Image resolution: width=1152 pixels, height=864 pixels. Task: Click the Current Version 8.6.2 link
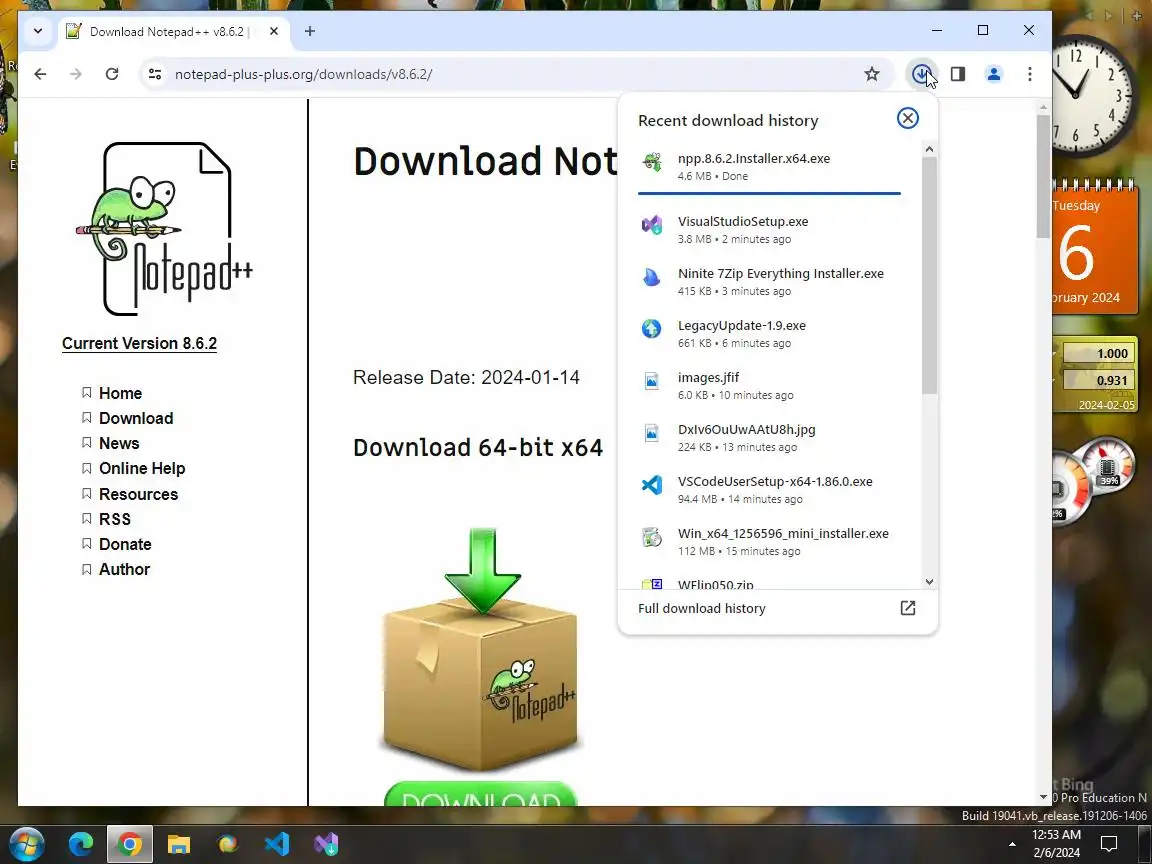(139, 343)
